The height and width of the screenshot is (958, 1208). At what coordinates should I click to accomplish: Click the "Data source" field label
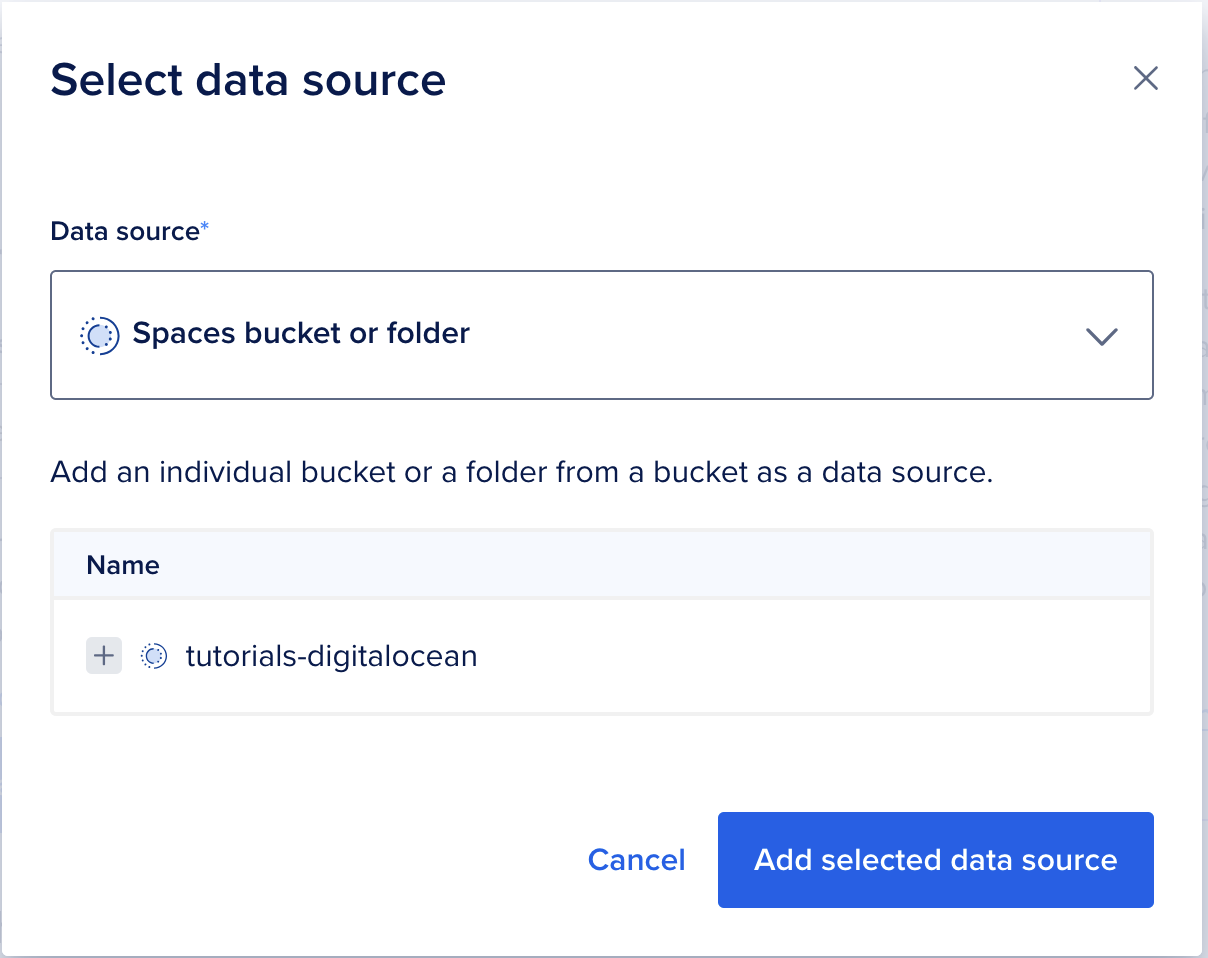pos(125,231)
